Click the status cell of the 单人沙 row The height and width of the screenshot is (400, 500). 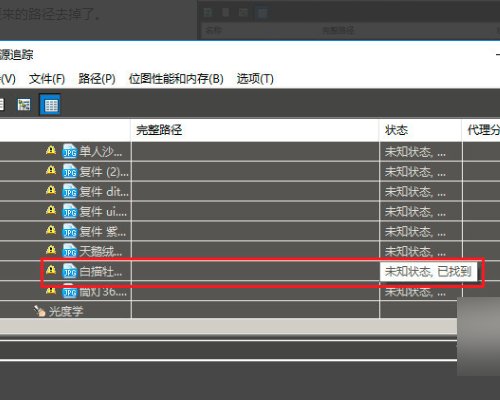click(x=421, y=152)
